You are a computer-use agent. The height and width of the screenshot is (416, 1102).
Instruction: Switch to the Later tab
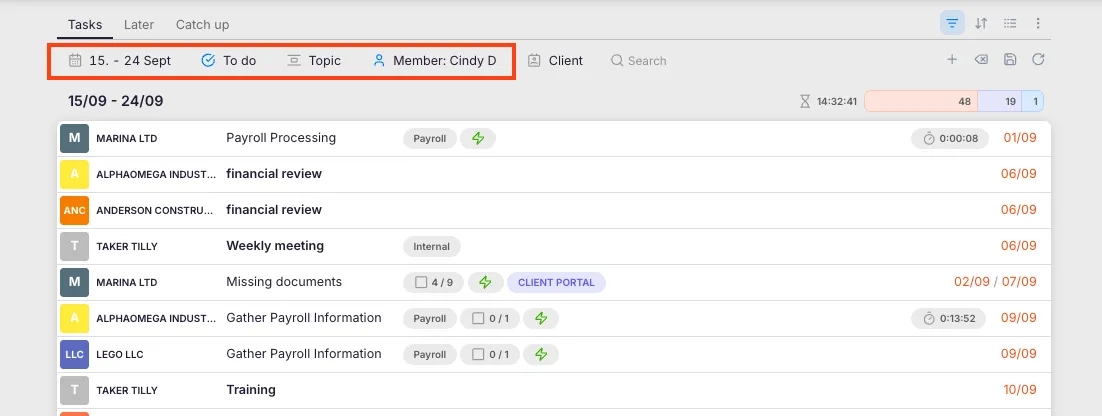[x=138, y=24]
